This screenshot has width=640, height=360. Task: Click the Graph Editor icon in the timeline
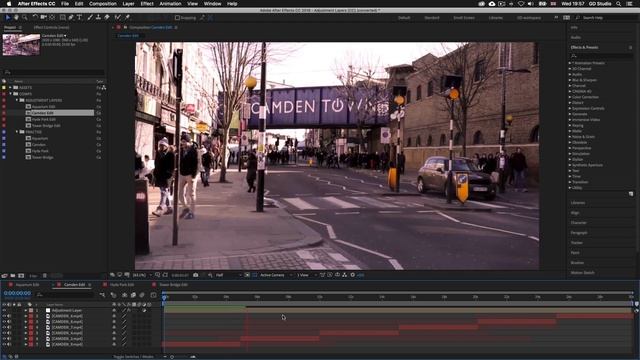pyautogui.click(x=153, y=295)
